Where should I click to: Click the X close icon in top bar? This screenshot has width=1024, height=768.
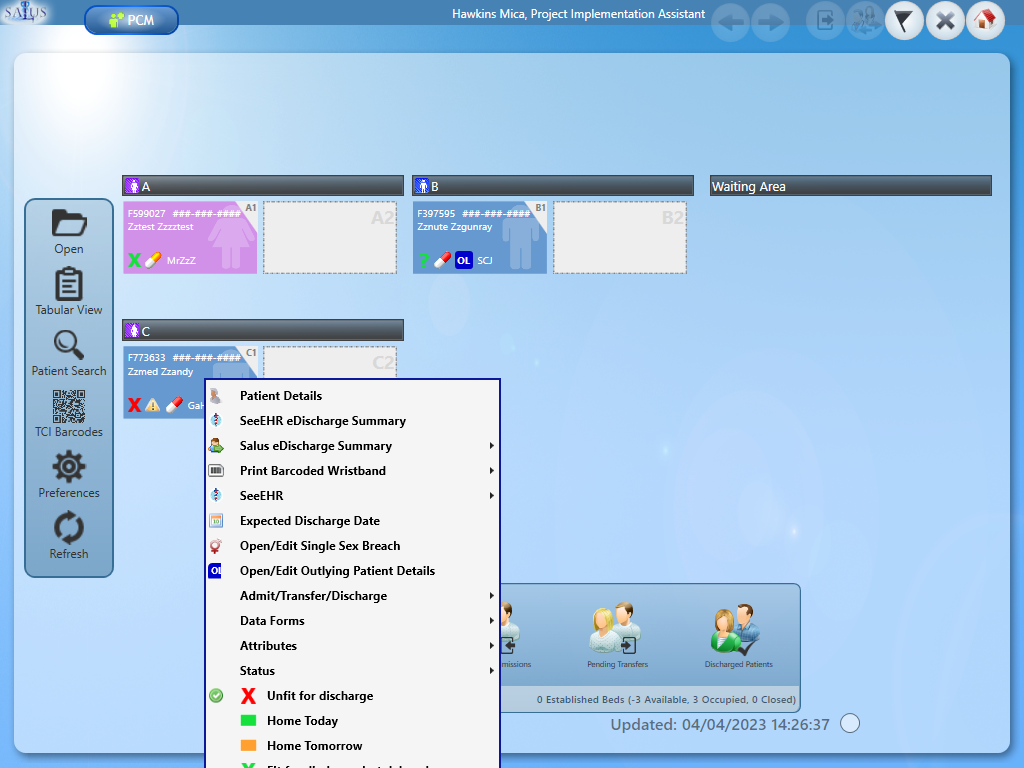tap(944, 21)
